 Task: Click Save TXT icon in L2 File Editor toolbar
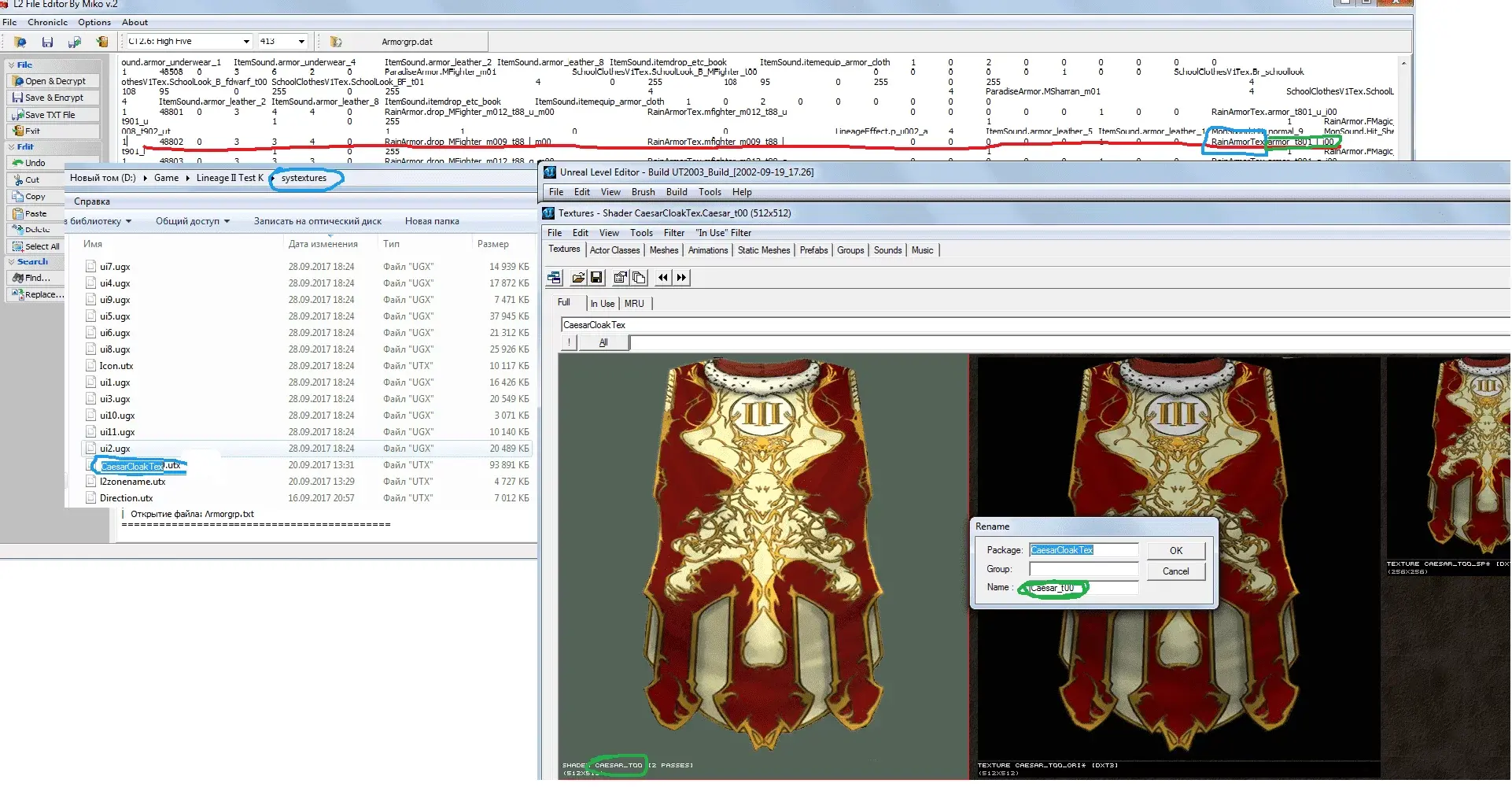pos(75,42)
